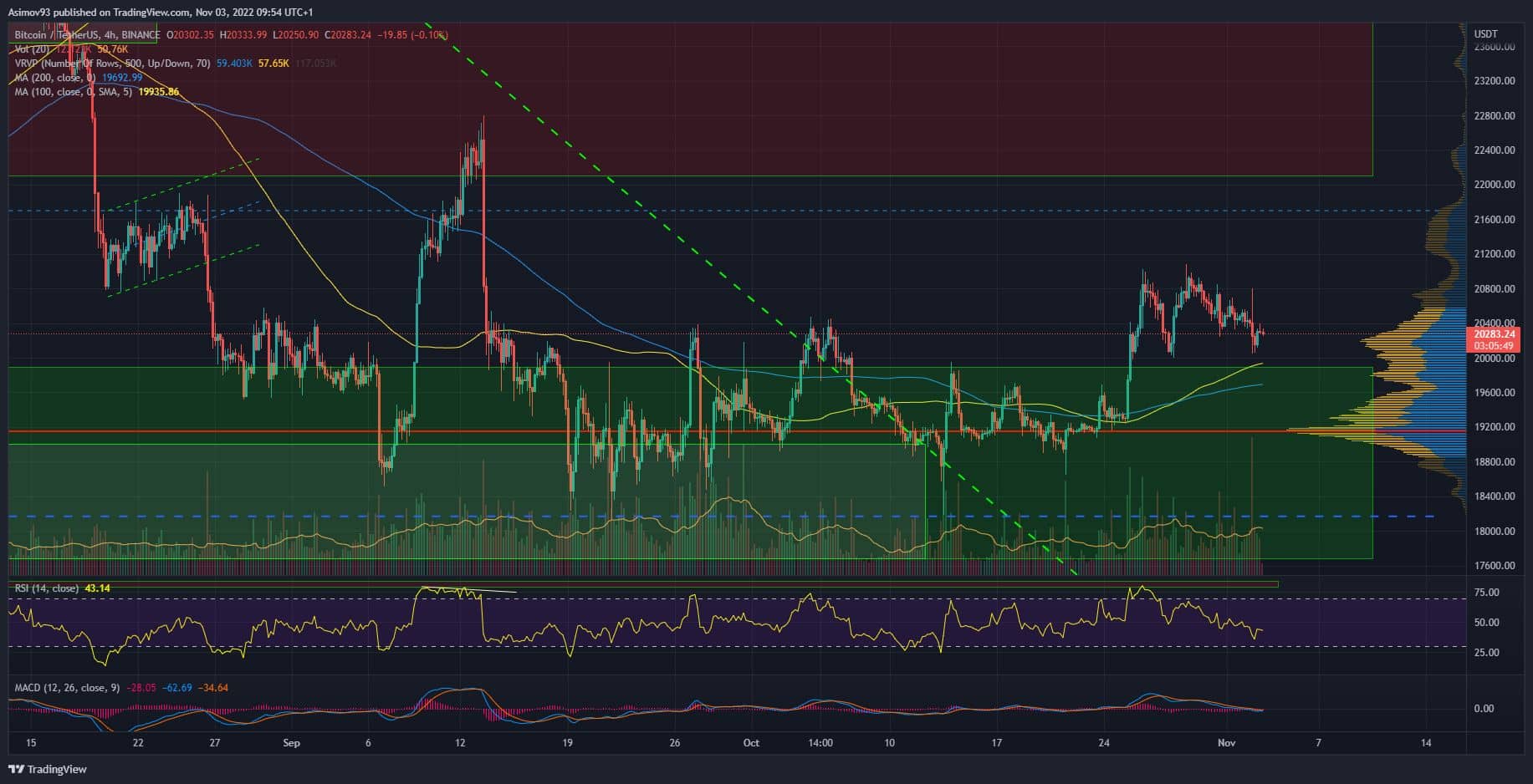Click the 14:00 label on time axis
This screenshot has width=1533, height=784.
point(820,743)
